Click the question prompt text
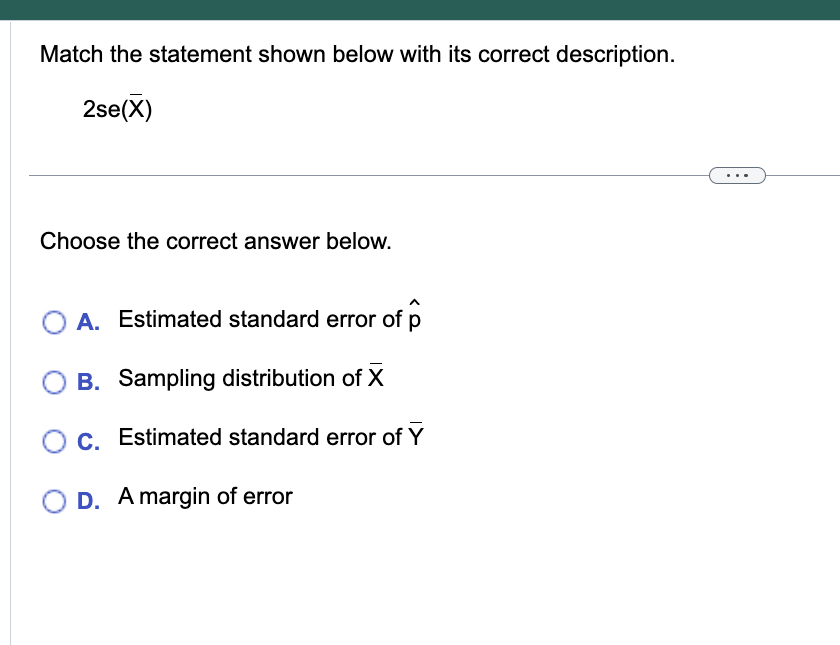840x645 pixels. click(x=357, y=54)
